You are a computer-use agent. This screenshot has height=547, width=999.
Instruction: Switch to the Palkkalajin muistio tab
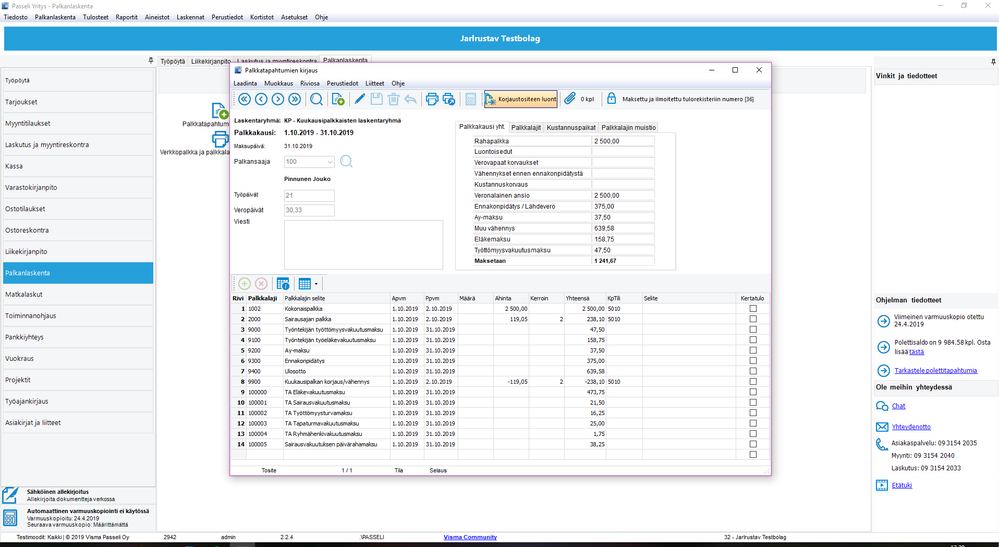tap(628, 127)
